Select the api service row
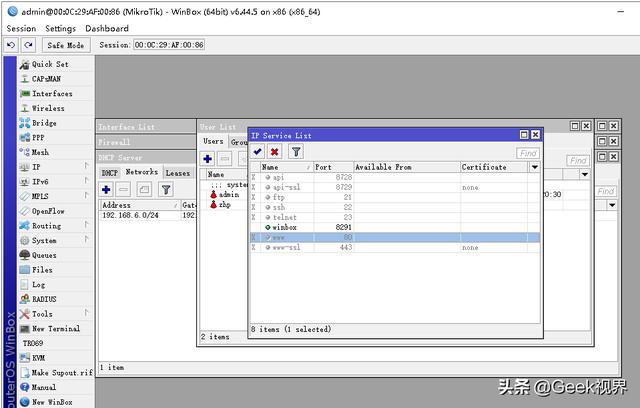Viewport: 640px width, 408px height. (395, 177)
